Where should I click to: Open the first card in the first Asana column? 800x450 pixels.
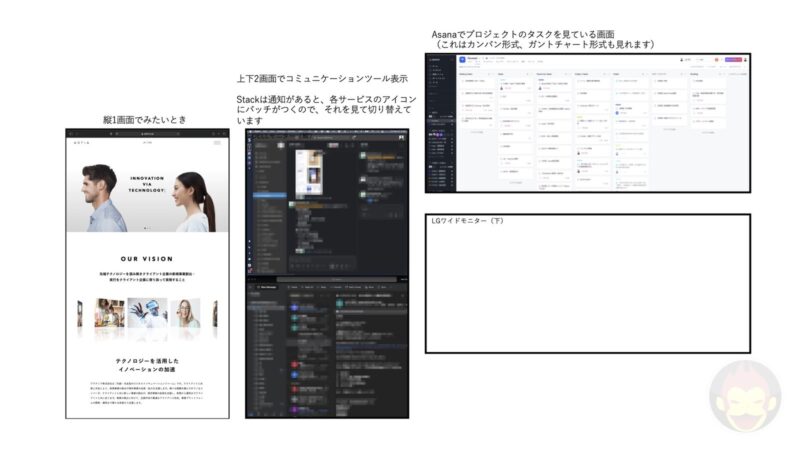(477, 81)
